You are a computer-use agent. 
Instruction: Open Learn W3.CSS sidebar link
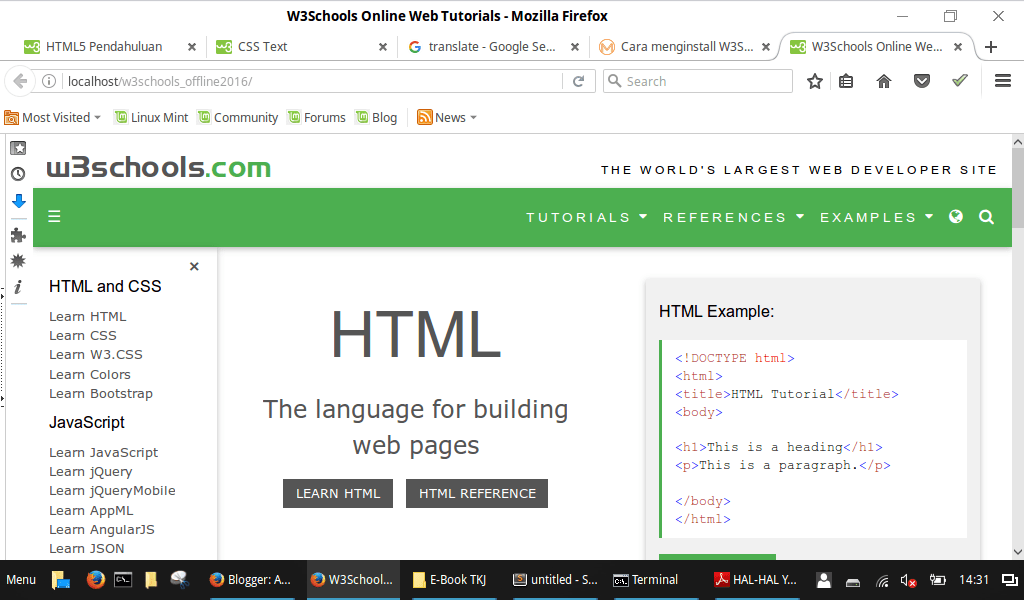pos(96,355)
